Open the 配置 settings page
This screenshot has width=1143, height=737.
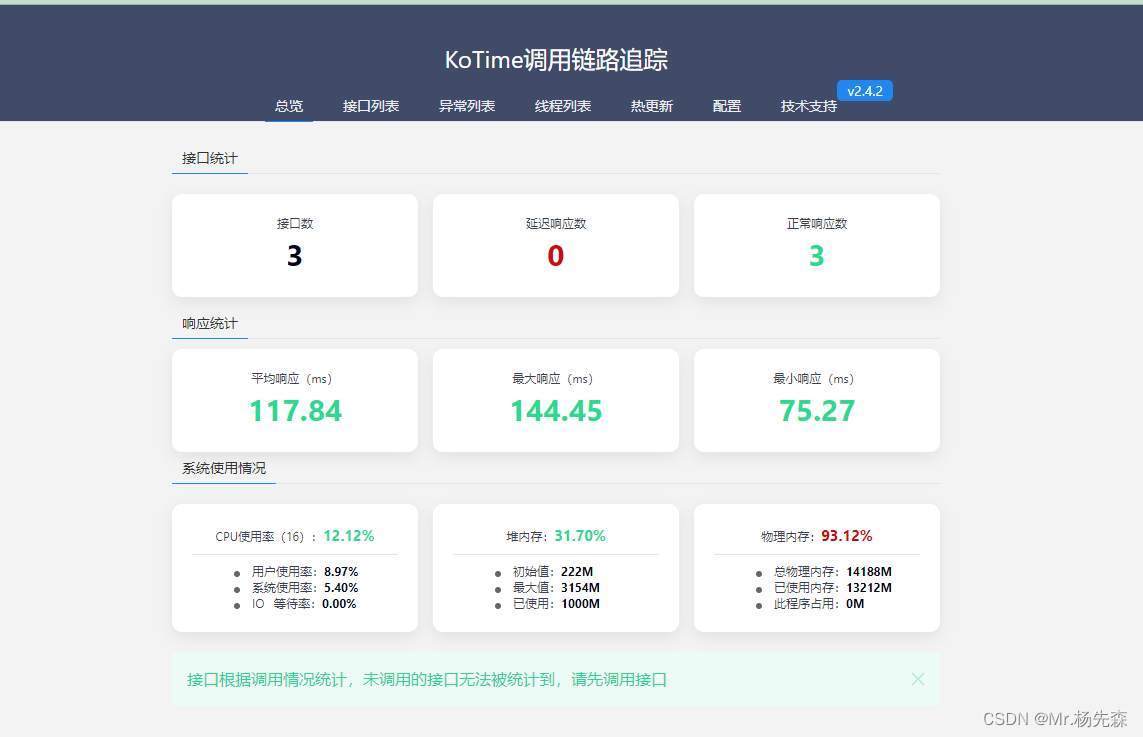click(725, 105)
